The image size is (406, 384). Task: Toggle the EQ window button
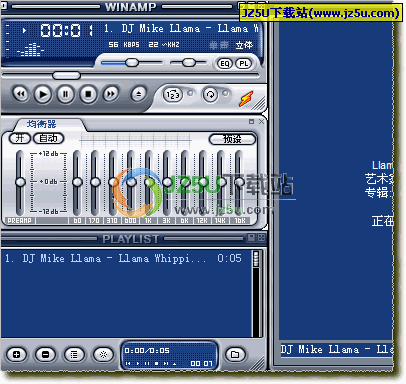coord(225,64)
